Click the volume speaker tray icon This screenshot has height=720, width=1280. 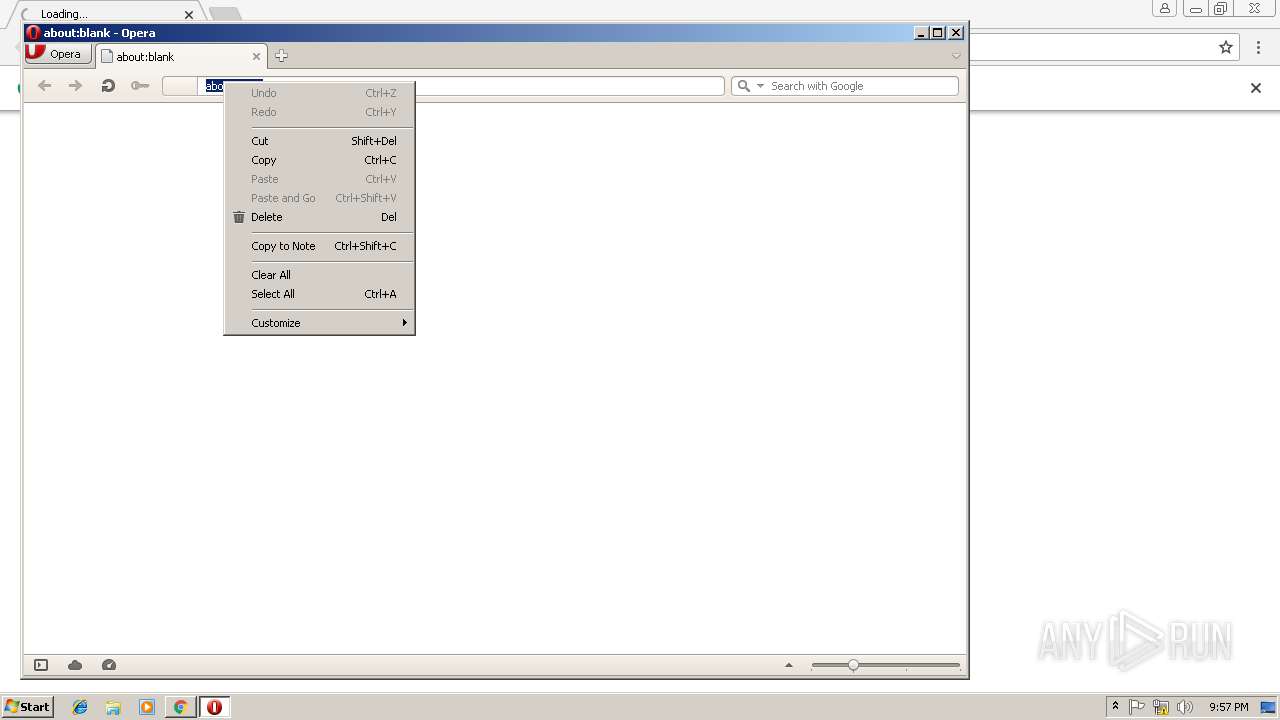click(1185, 707)
